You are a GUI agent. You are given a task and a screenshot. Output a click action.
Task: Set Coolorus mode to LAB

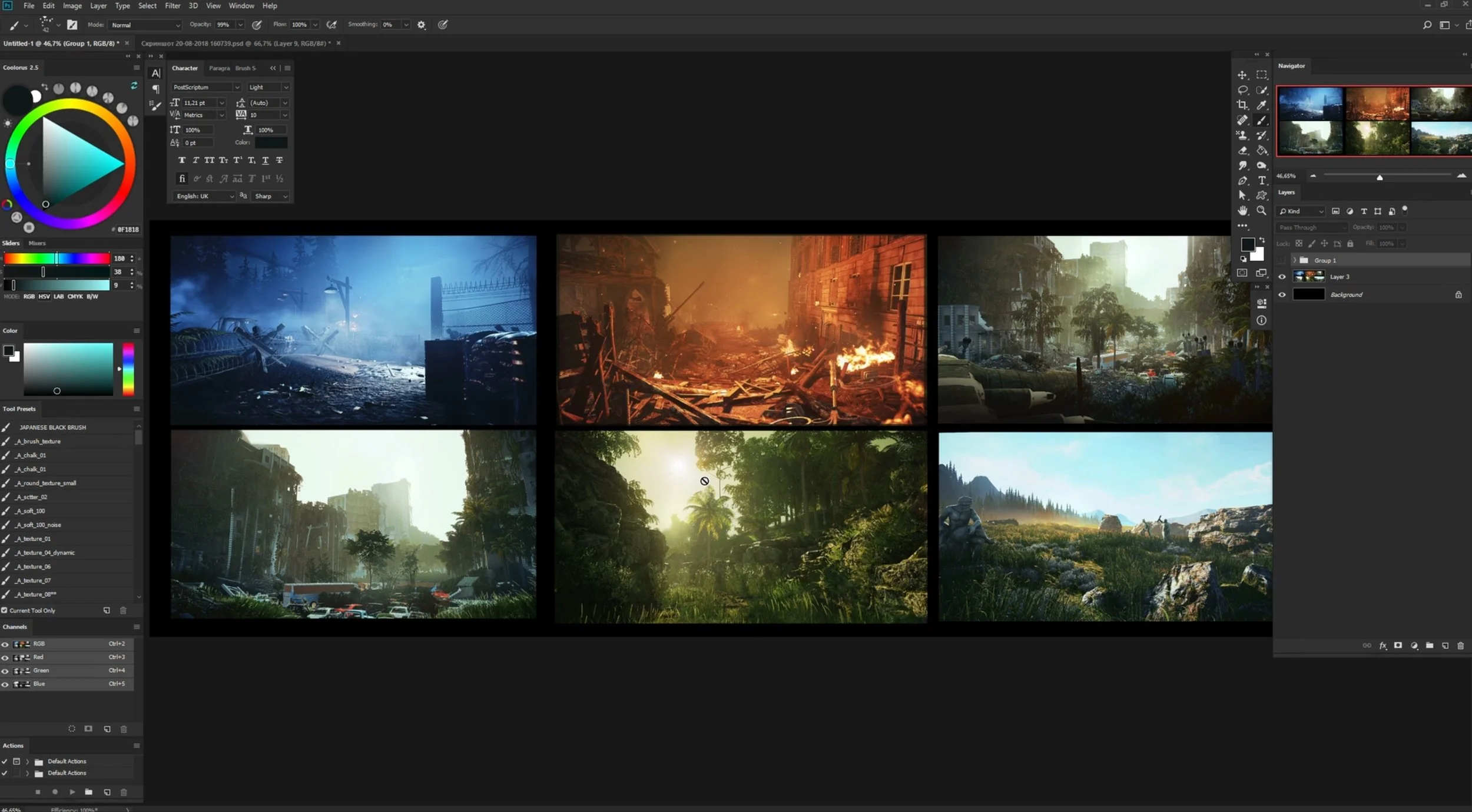[59, 297]
